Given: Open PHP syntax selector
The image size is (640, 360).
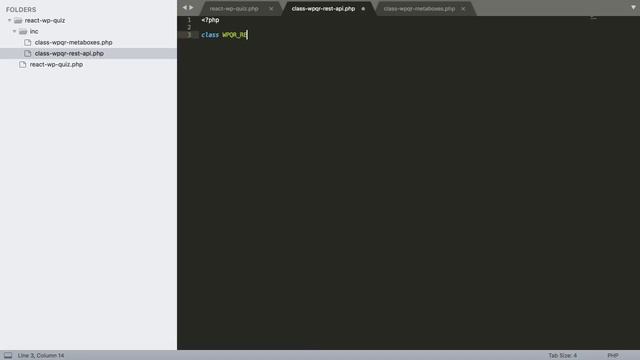Looking at the screenshot, I should click(613, 356).
